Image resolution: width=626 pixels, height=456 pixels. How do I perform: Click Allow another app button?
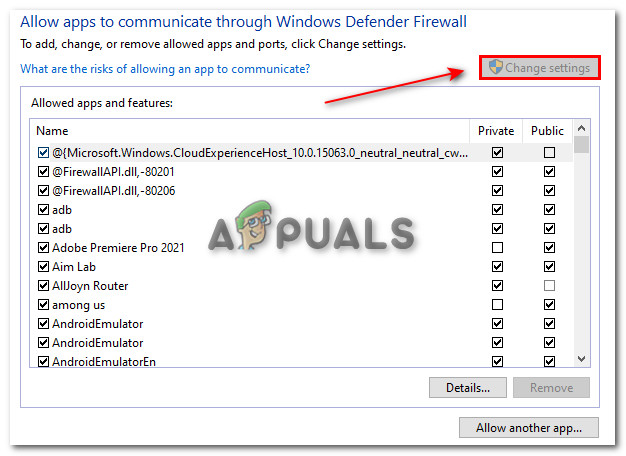click(x=528, y=428)
